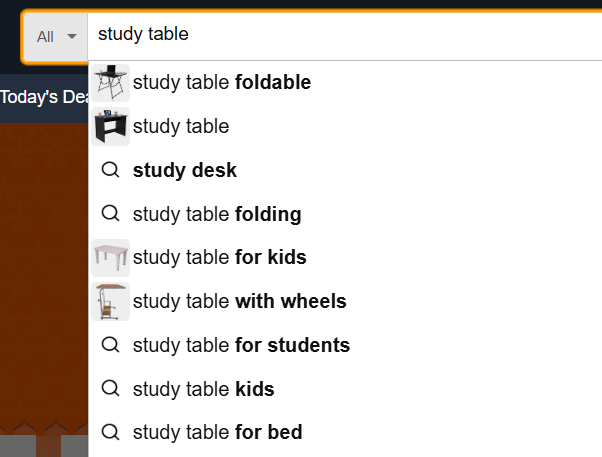The image size is (602, 457).
Task: Click into the search field containing 'study table'
Action: pos(340,34)
